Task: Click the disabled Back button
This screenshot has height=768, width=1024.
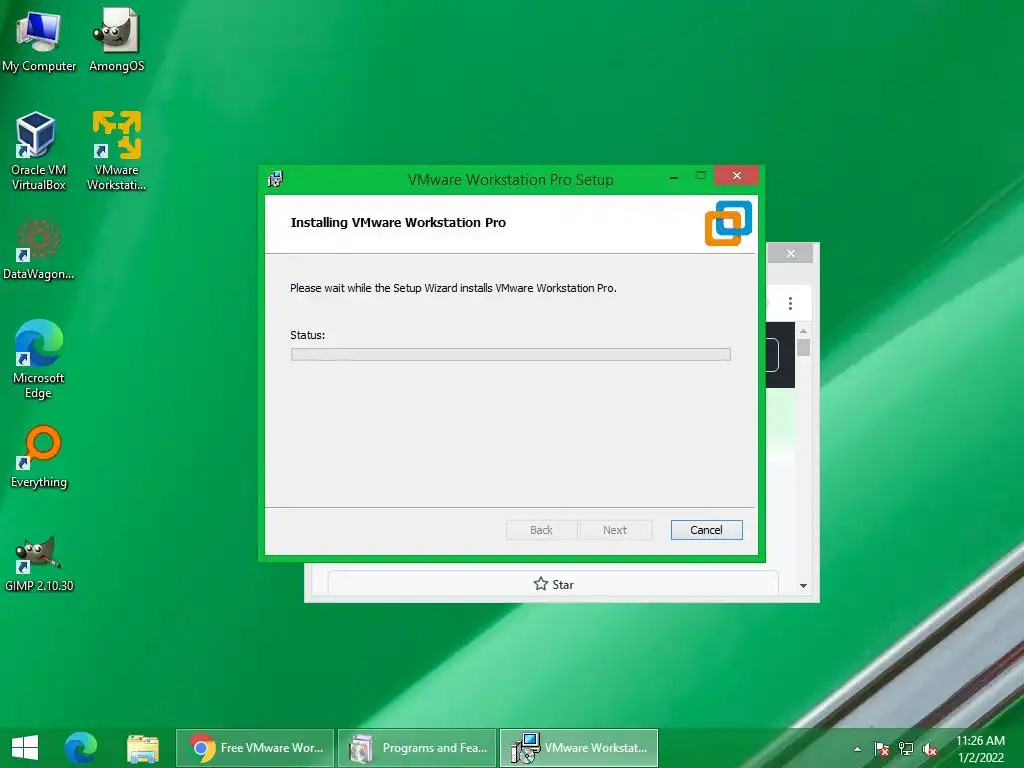Action: [541, 530]
